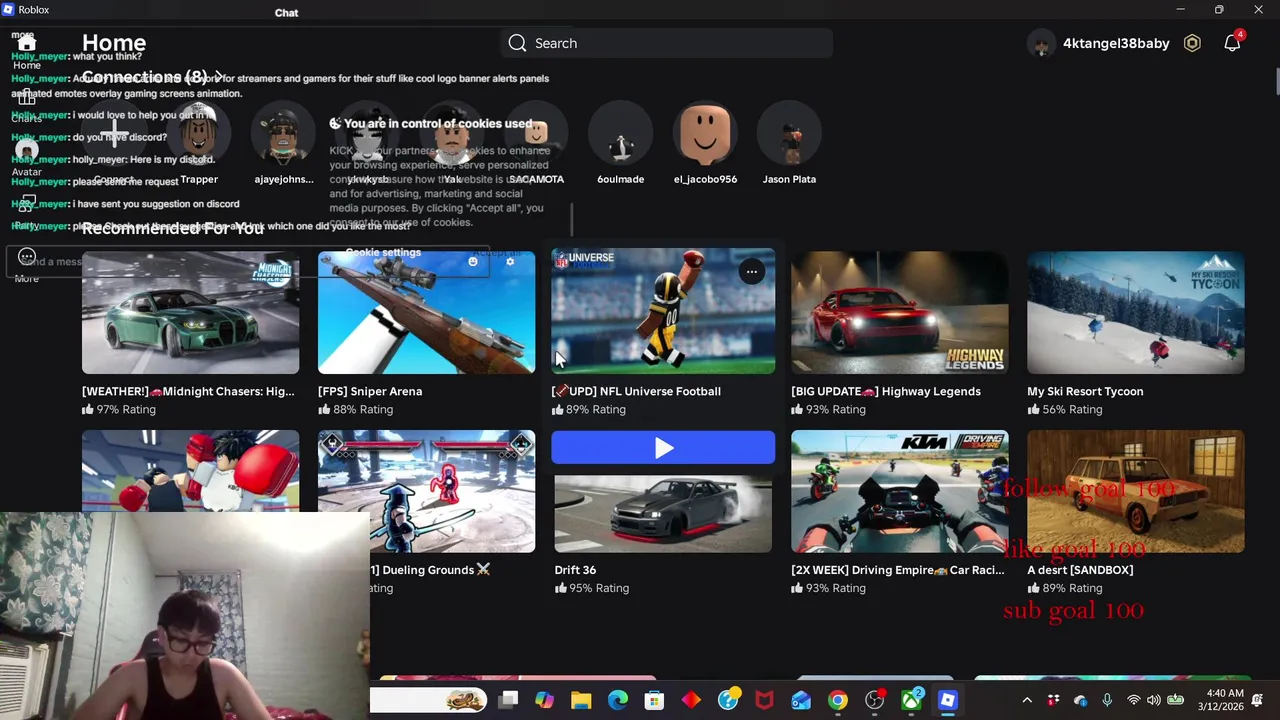Click the Roblox taskbar icon

tap(947, 700)
